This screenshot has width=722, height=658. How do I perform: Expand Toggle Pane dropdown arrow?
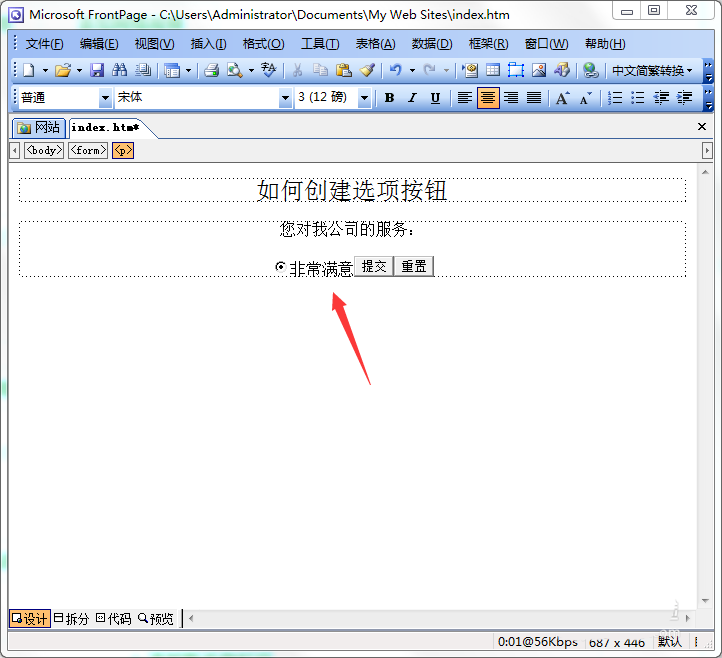[188, 70]
